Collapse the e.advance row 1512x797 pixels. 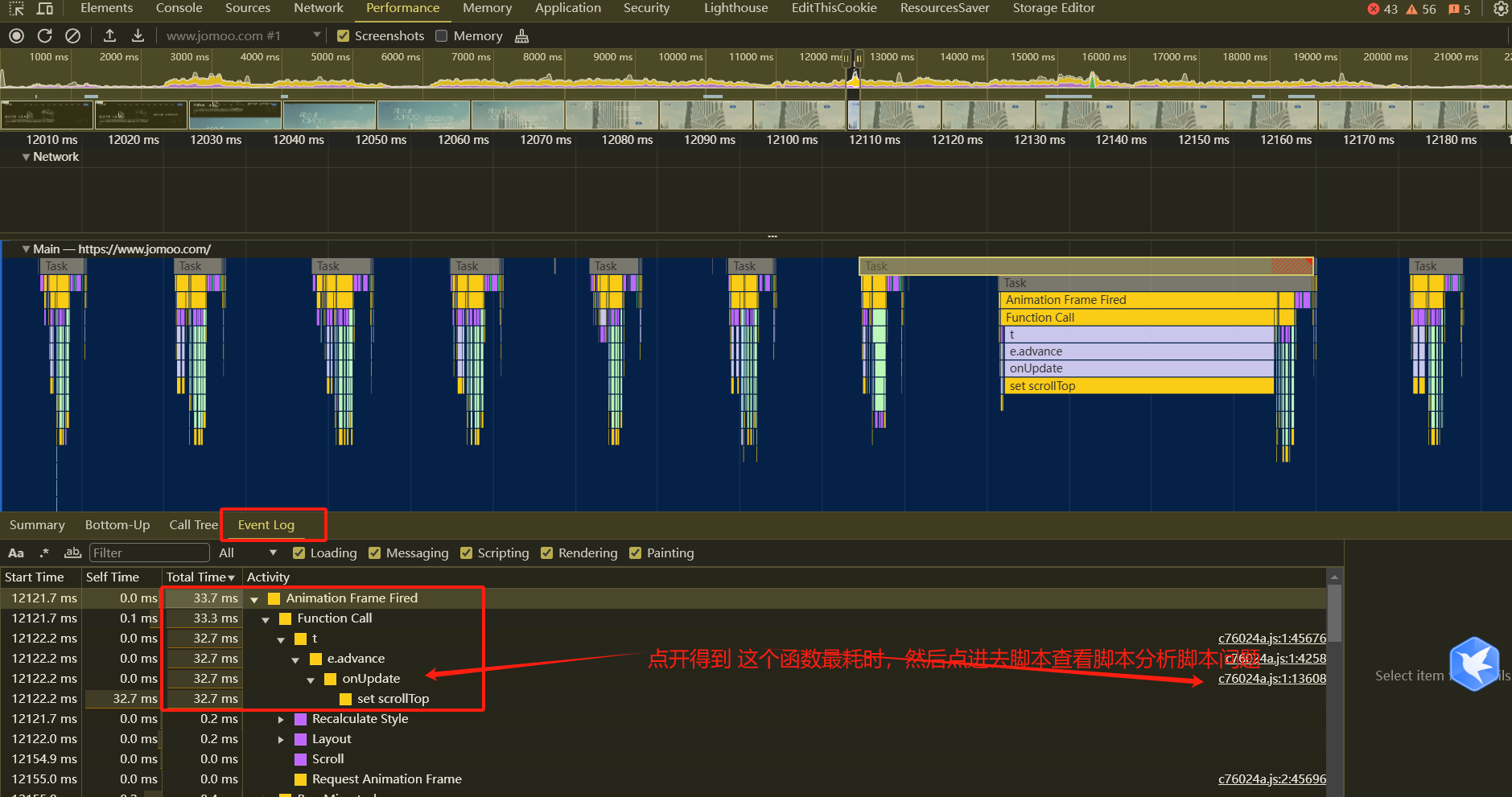(296, 659)
